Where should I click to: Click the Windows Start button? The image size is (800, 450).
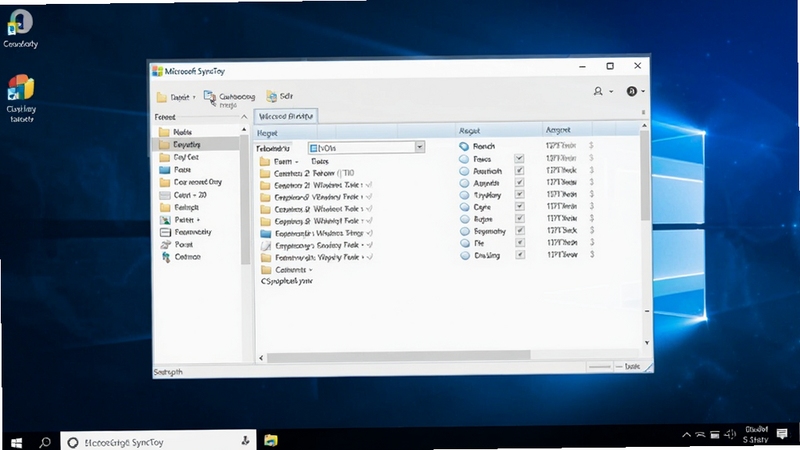click(16, 442)
